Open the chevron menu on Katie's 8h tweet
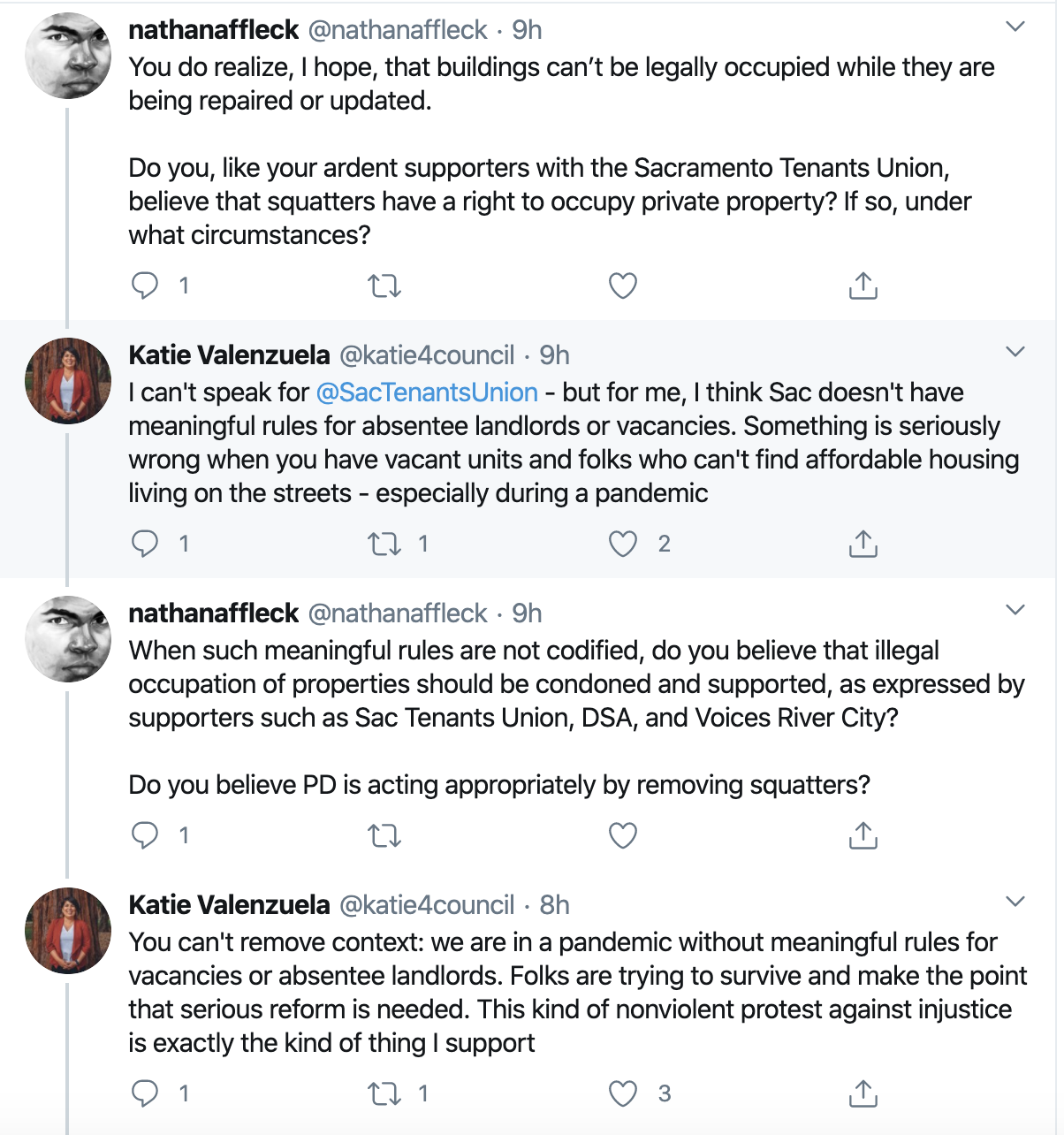Viewport: 1064px width, 1135px height. (1015, 903)
